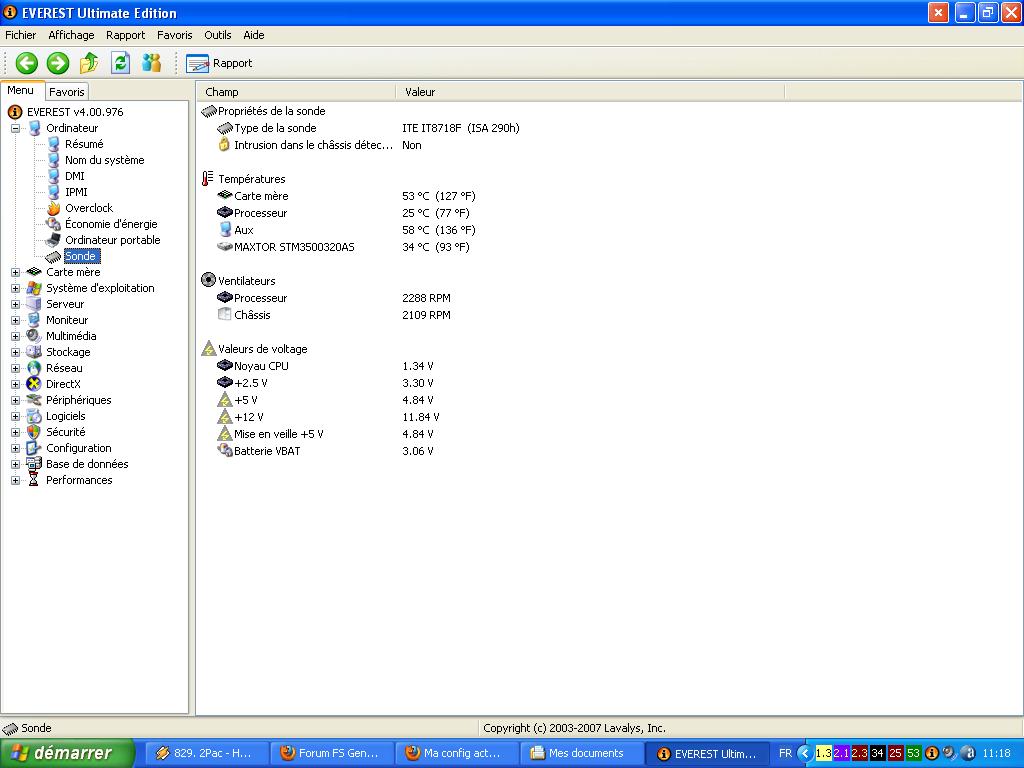The width and height of the screenshot is (1024, 768).
Task: Select Nom du système in the tree
Action: (x=104, y=160)
